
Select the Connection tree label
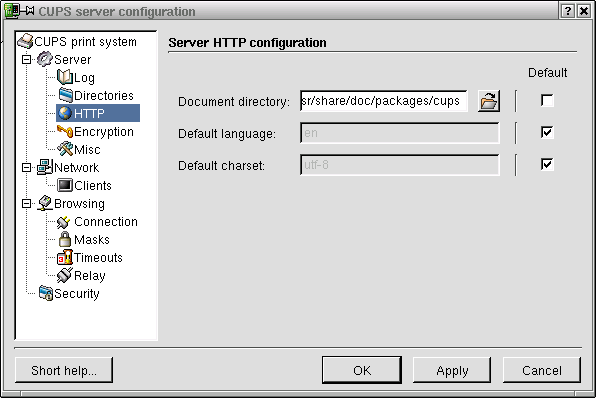coord(106,222)
